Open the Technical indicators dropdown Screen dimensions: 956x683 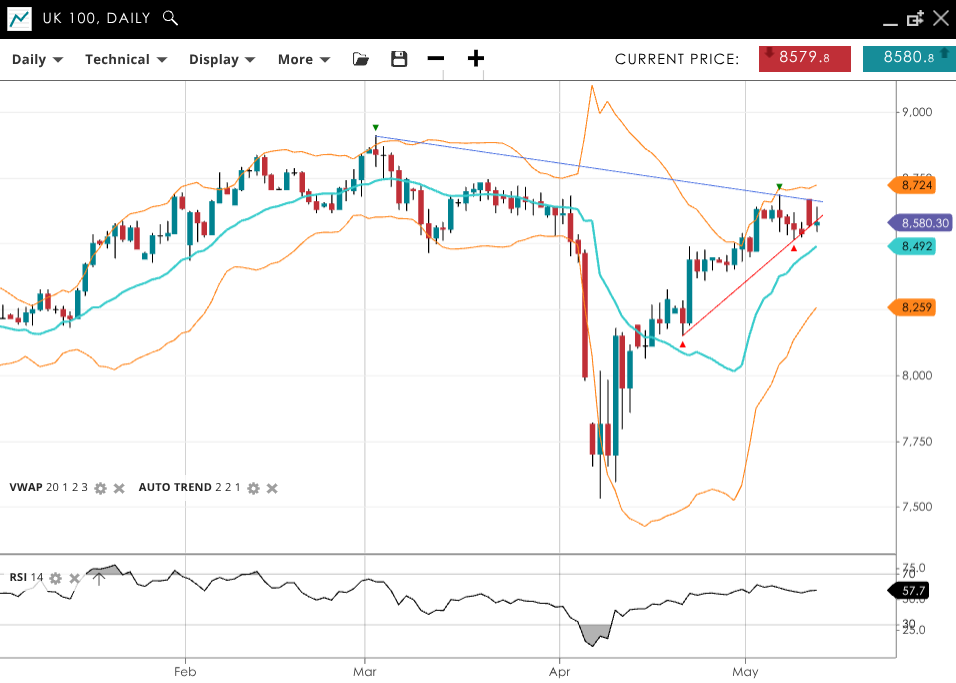tap(125, 59)
